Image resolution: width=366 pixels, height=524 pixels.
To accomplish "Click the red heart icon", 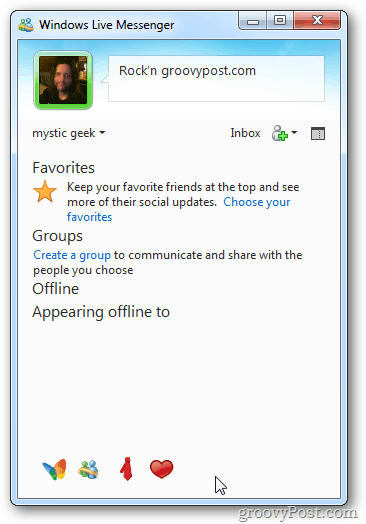I will click(x=161, y=469).
